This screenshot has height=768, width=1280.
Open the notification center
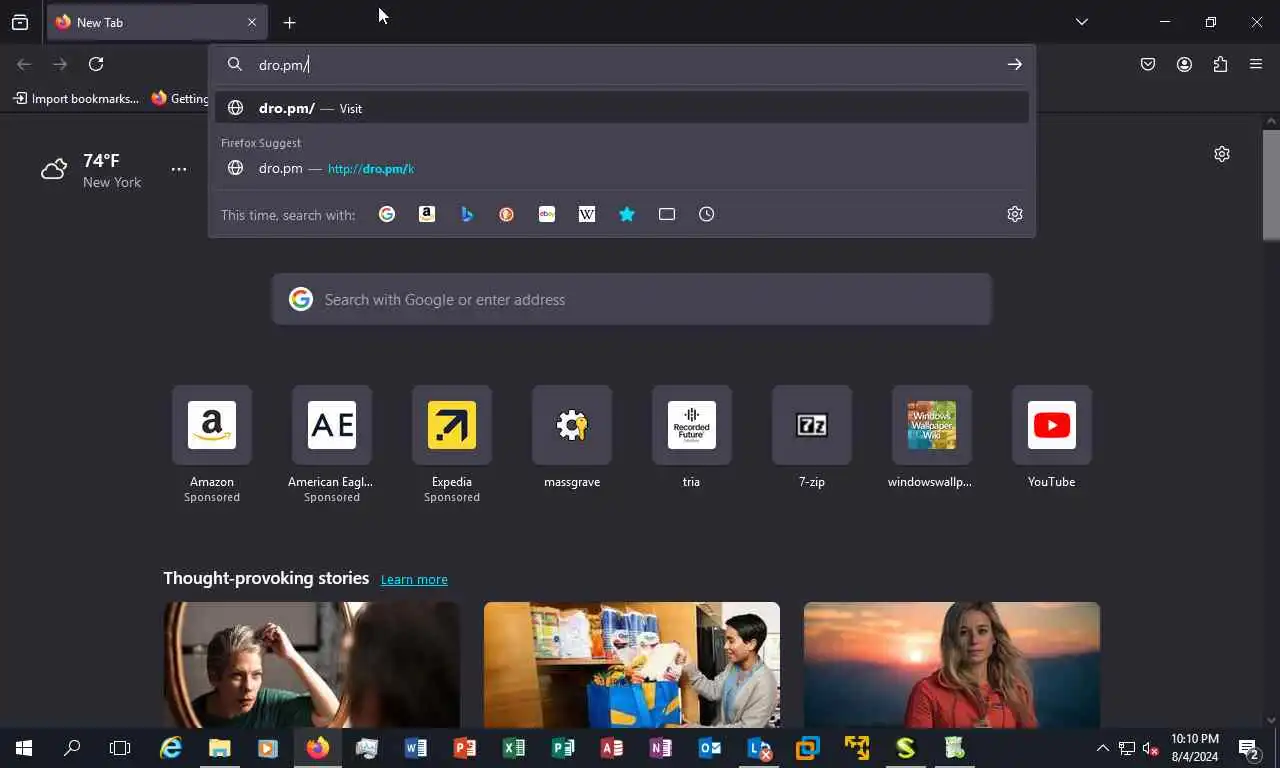pos(1249,748)
